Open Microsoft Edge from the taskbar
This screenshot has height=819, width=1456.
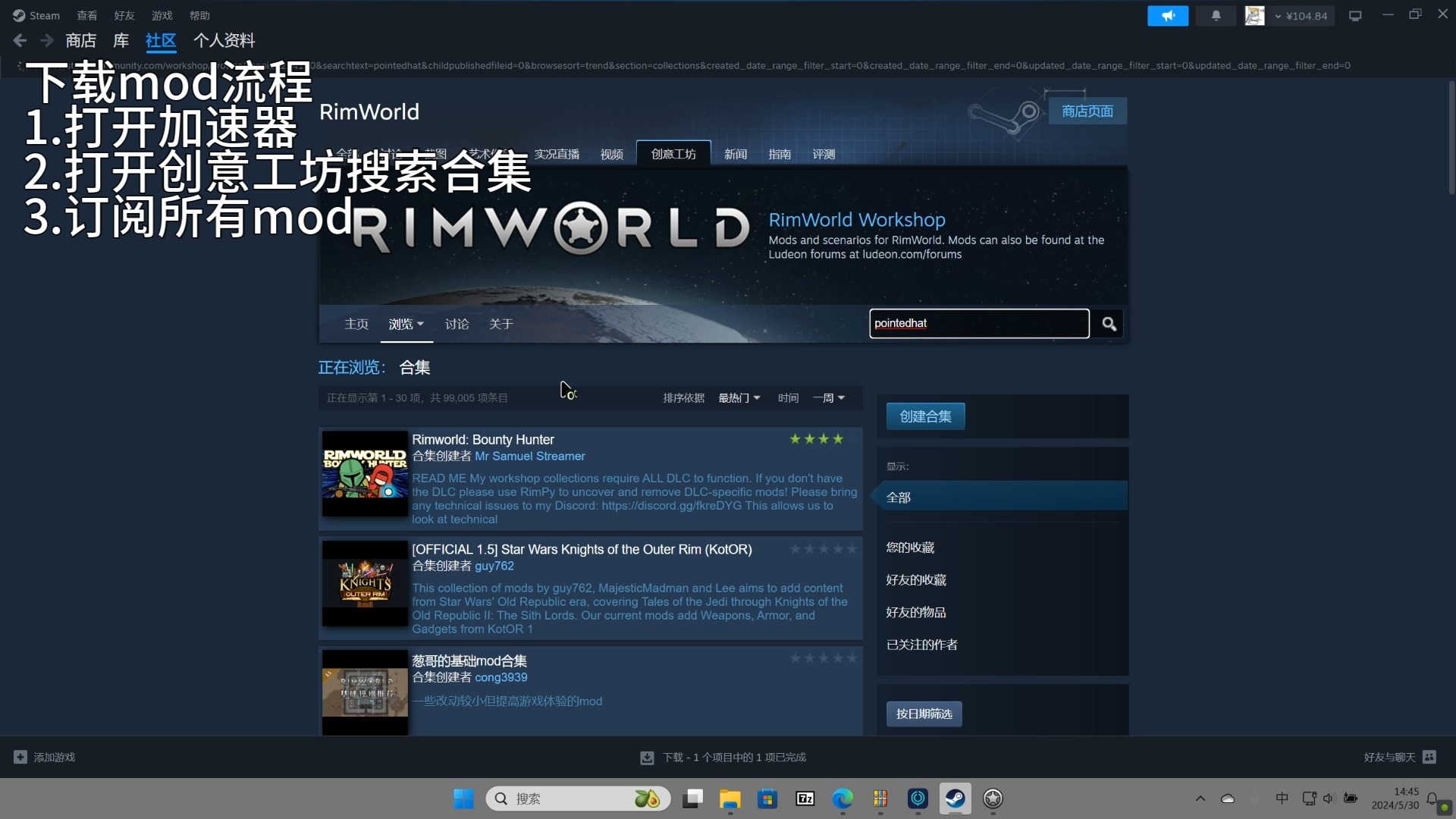coord(842,799)
